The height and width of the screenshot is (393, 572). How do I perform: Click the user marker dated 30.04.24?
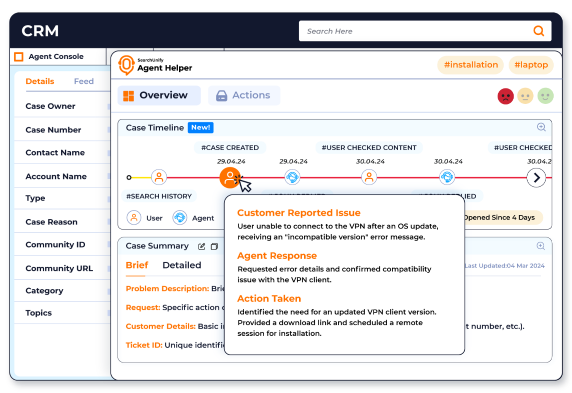click(x=369, y=177)
